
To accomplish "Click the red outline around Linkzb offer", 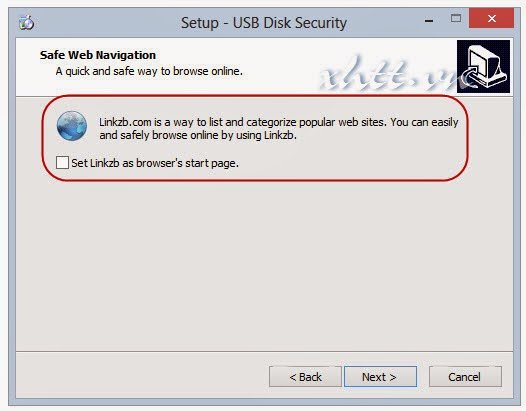I will tap(255, 96).
